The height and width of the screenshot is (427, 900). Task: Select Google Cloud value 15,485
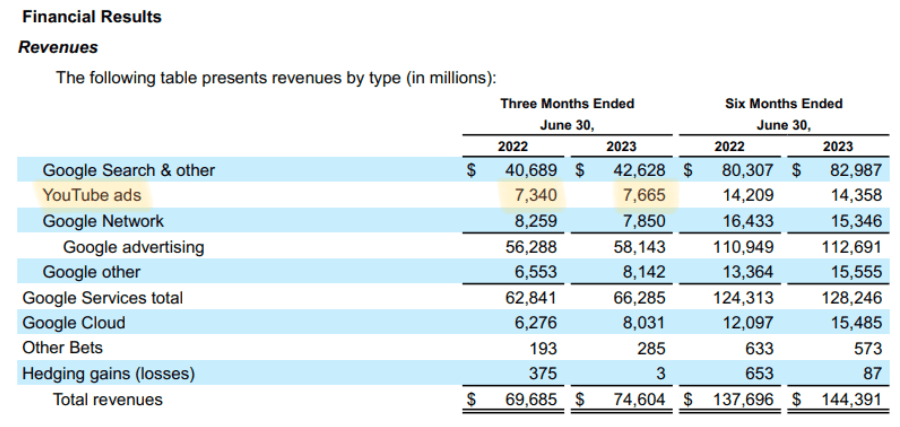click(856, 323)
